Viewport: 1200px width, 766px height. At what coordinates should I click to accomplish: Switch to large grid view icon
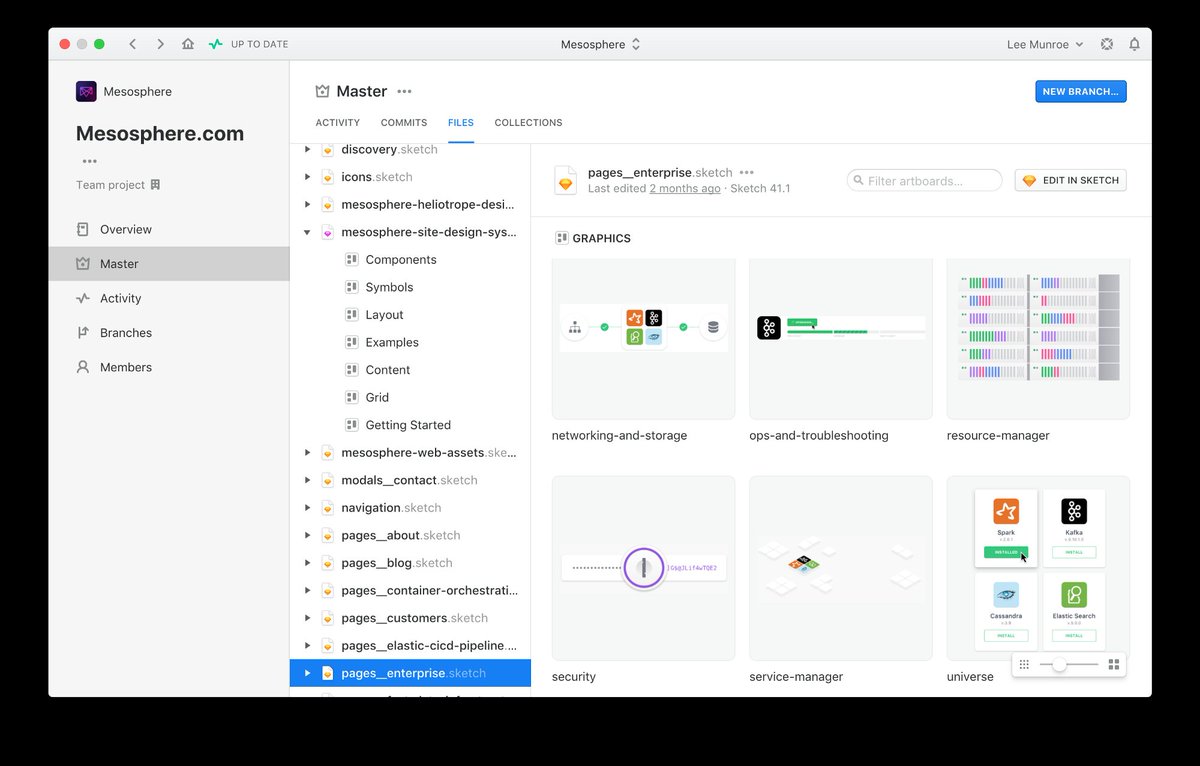[x=1114, y=664]
